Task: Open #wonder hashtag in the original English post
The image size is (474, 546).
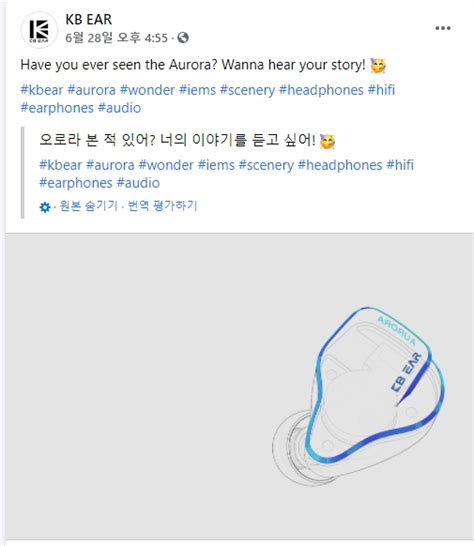Action: pyautogui.click(x=147, y=90)
